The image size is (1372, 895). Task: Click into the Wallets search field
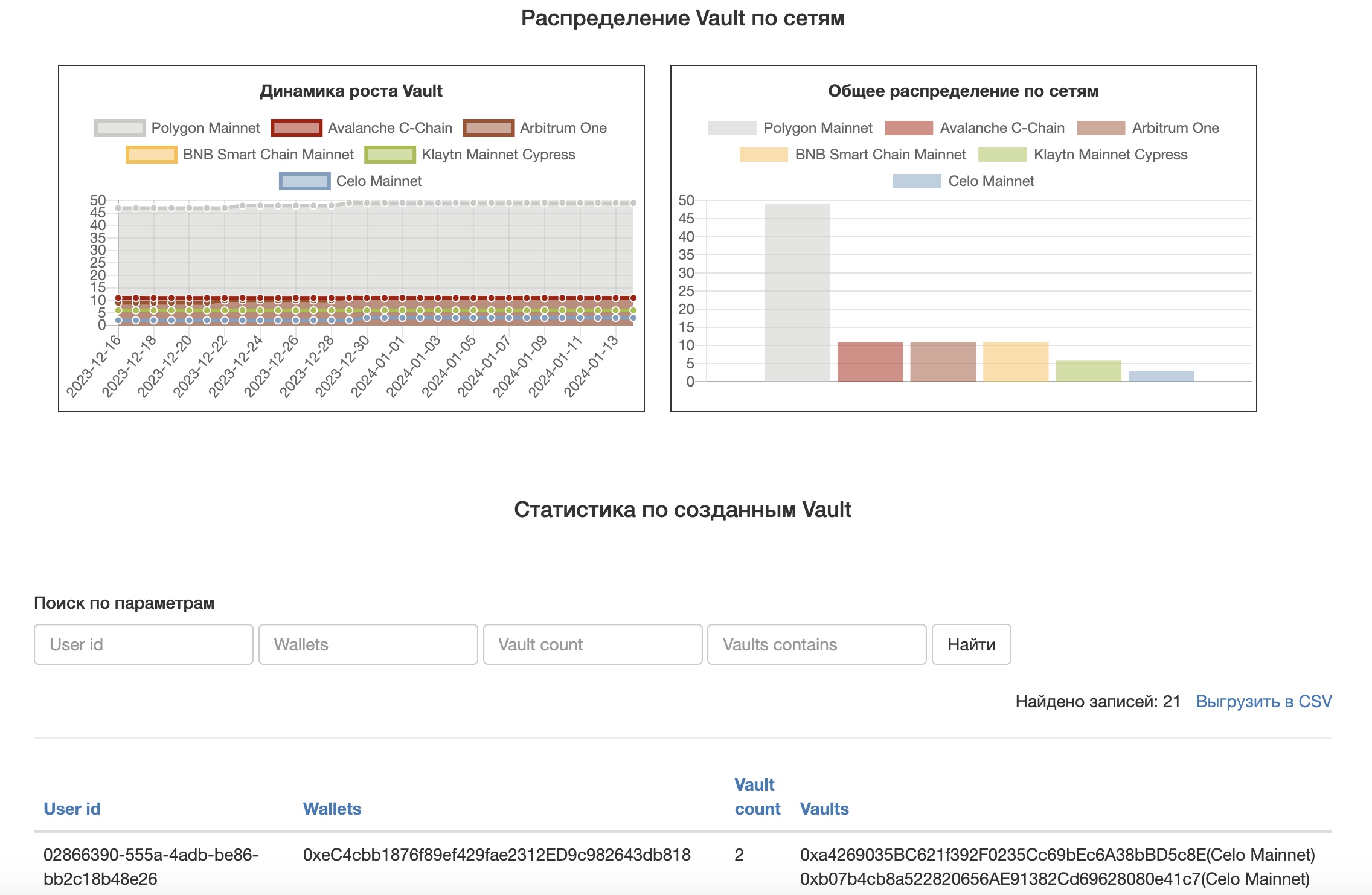pyautogui.click(x=368, y=644)
